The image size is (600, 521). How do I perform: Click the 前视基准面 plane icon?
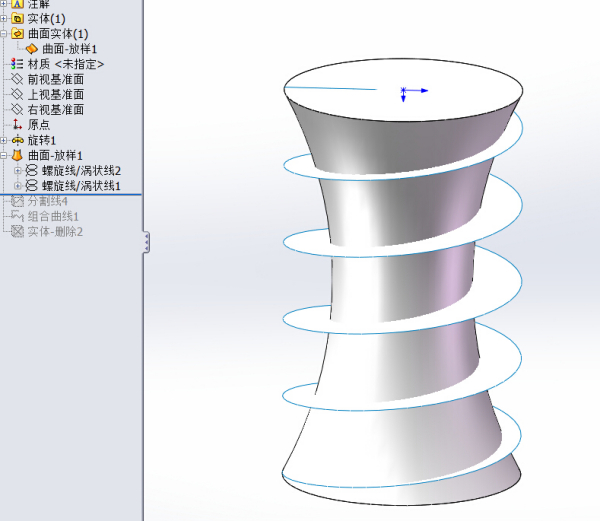[17, 79]
